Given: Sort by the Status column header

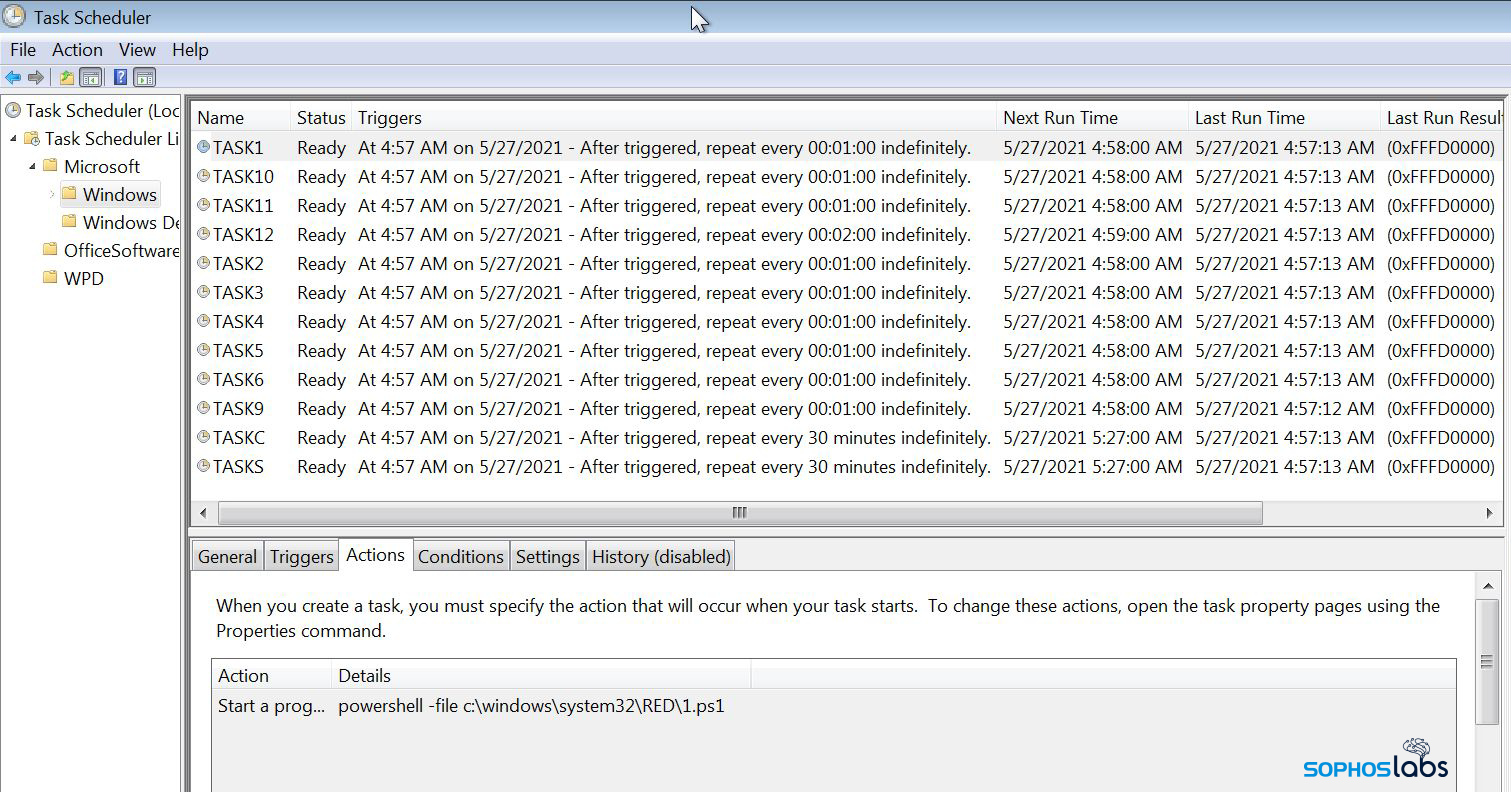Looking at the screenshot, I should click(x=321, y=118).
